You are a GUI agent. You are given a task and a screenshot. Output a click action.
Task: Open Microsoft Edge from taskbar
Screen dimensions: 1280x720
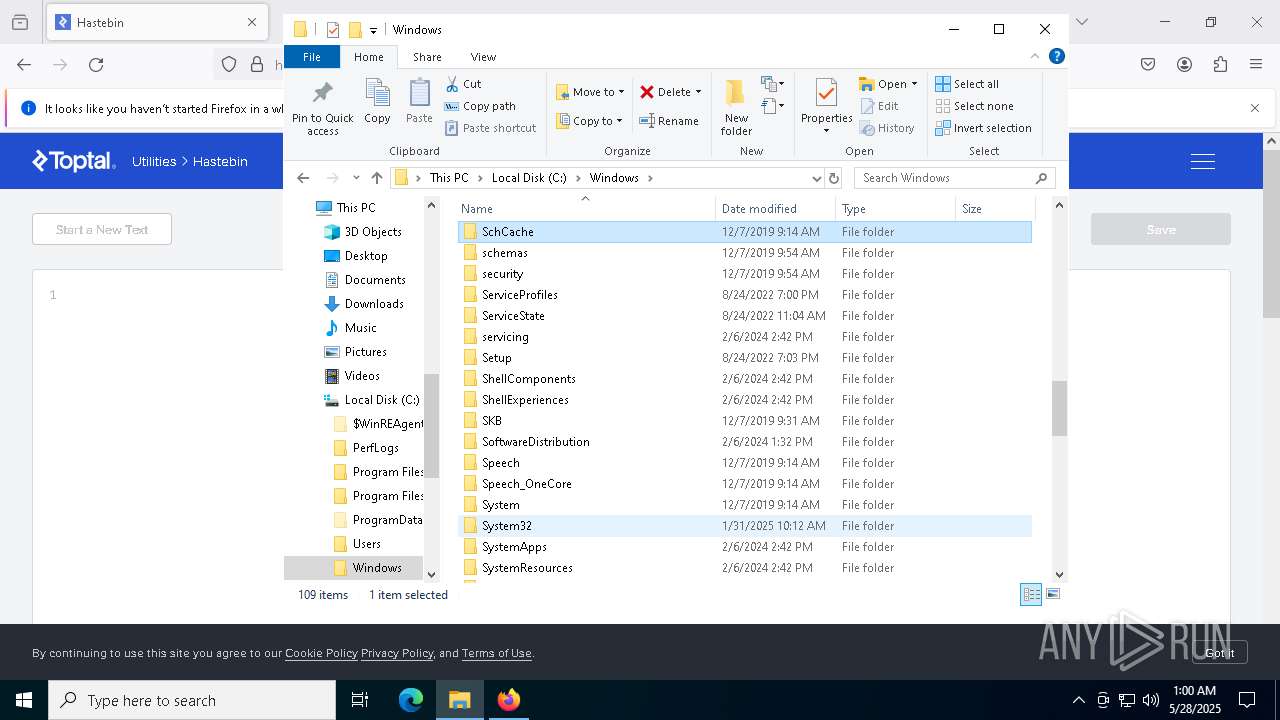pyautogui.click(x=411, y=700)
